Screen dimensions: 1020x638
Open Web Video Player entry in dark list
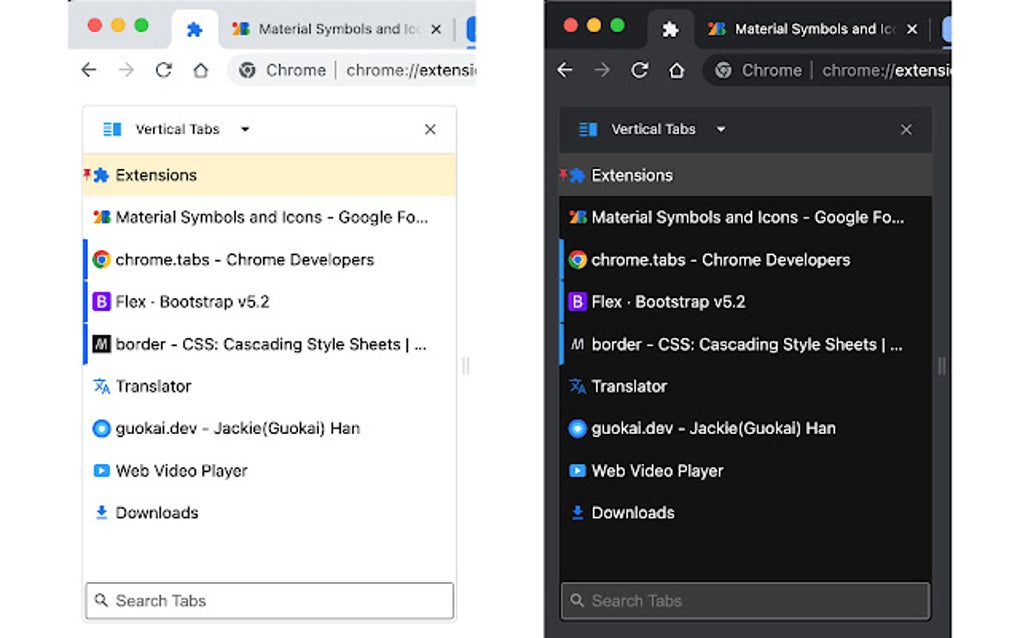pos(657,471)
